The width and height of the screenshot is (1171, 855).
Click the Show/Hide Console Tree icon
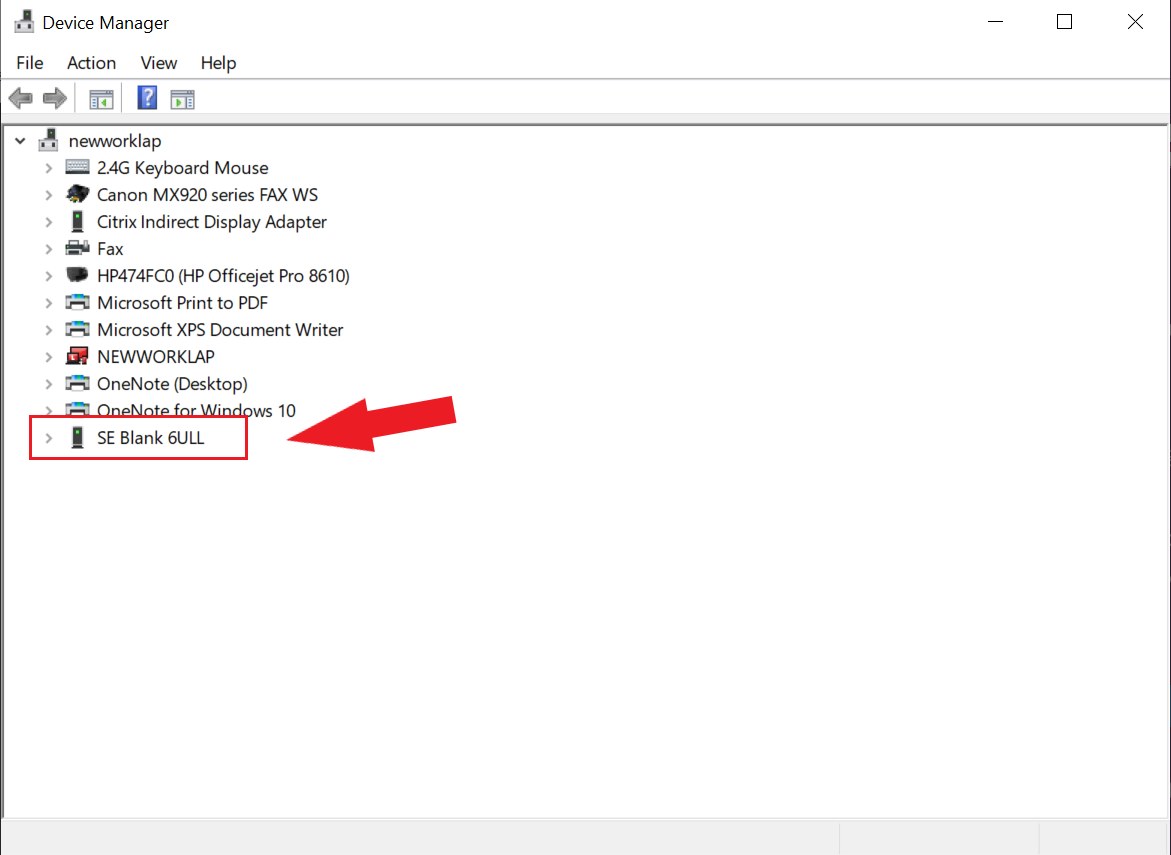(x=101, y=98)
